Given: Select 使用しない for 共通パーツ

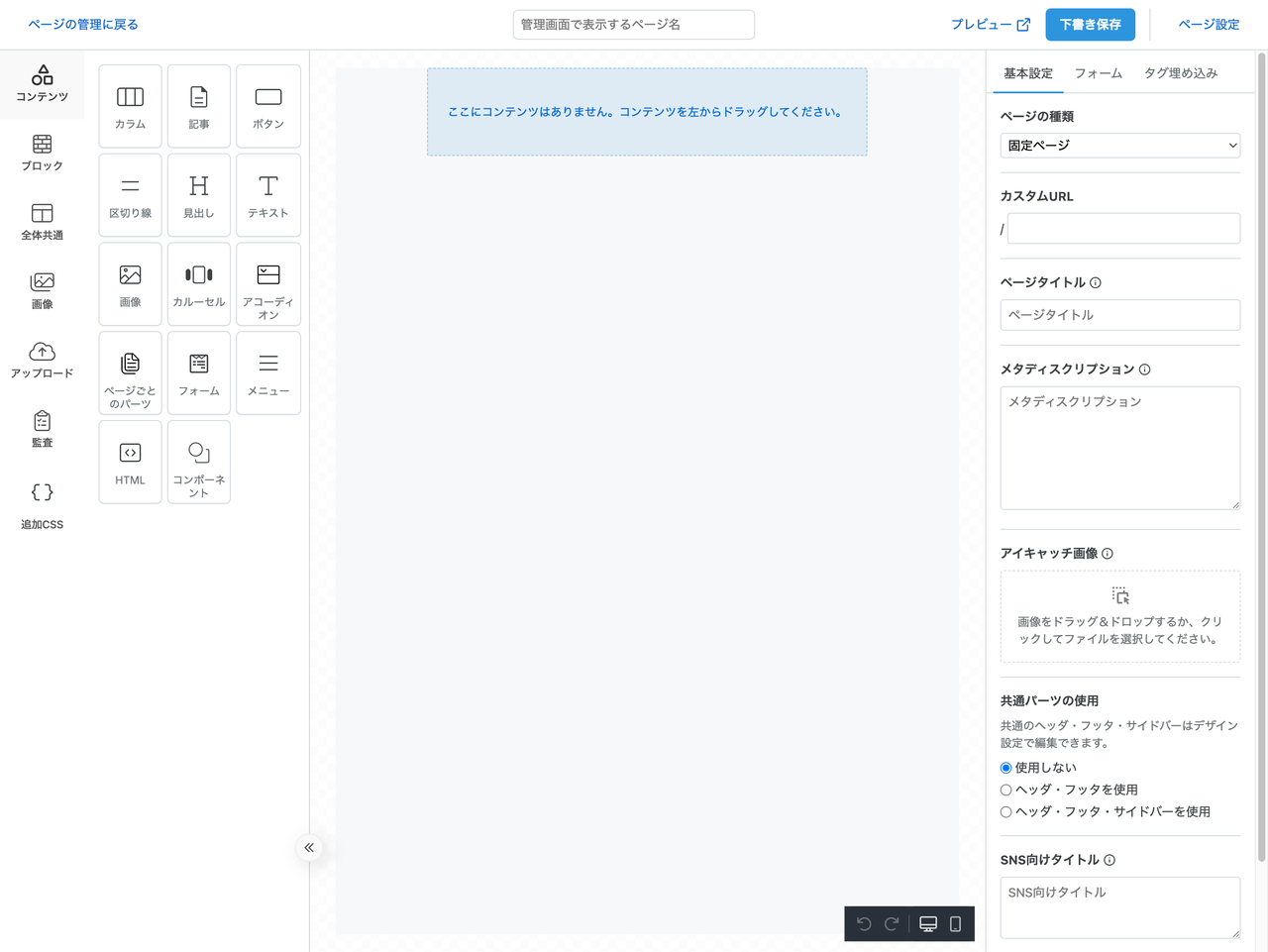Looking at the screenshot, I should coord(1005,767).
